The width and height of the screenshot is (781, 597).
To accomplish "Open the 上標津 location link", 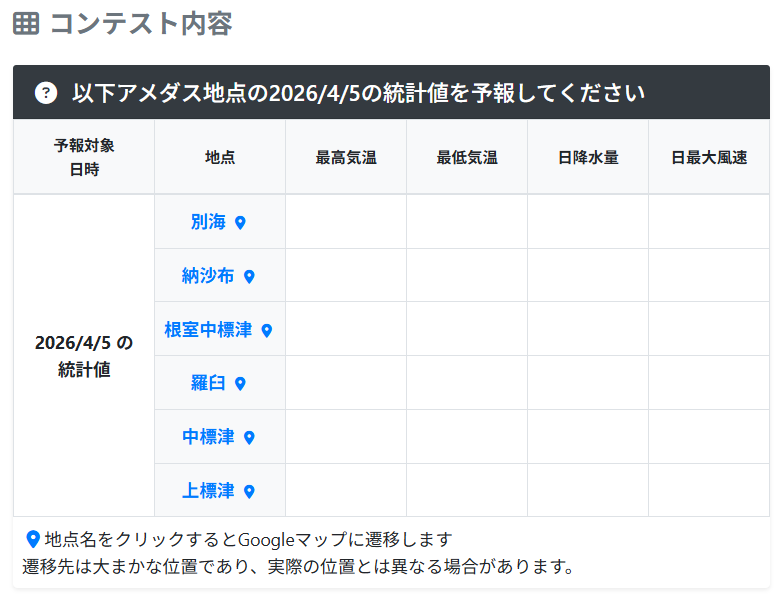I will click(x=208, y=491).
